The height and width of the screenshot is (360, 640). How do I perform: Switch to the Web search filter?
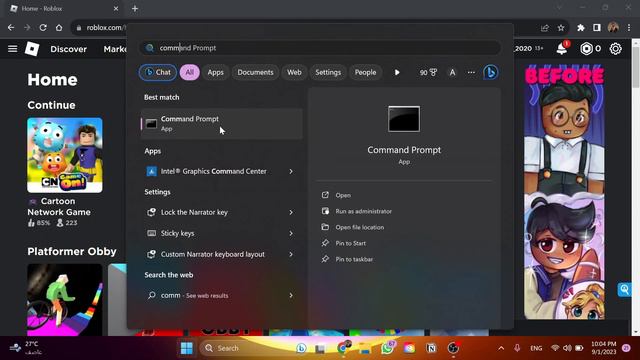point(294,72)
